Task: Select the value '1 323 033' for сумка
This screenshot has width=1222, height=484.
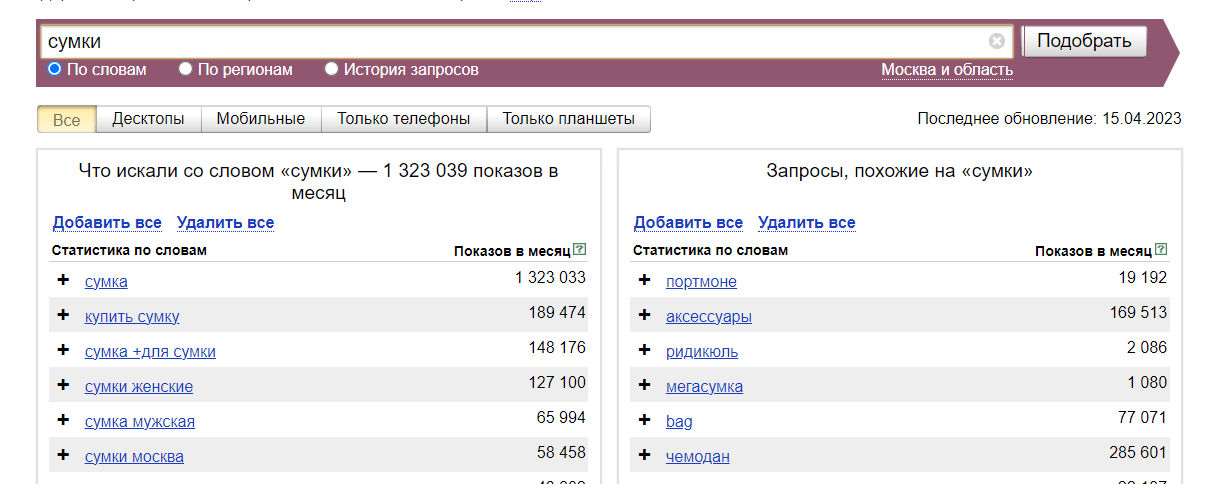Action: 550,278
